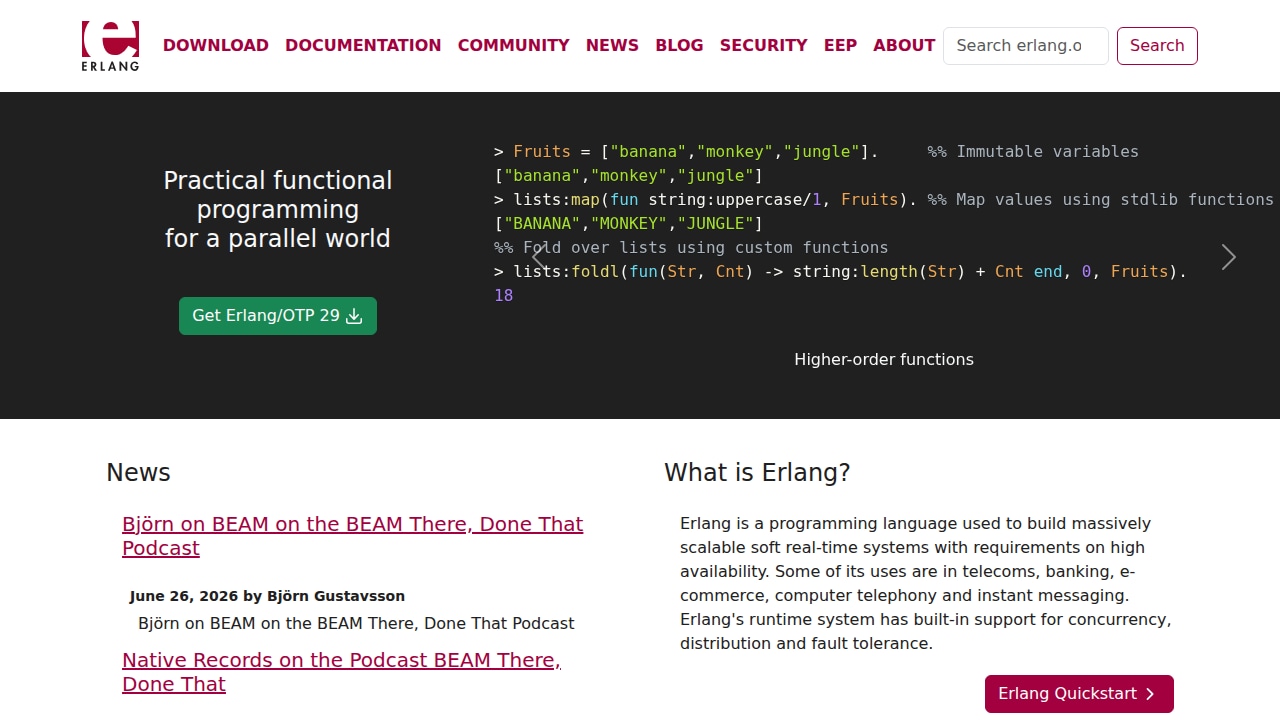Click the Get Erlang/OTP 29 button
Image resolution: width=1280 pixels, height=720 pixels.
coord(278,316)
